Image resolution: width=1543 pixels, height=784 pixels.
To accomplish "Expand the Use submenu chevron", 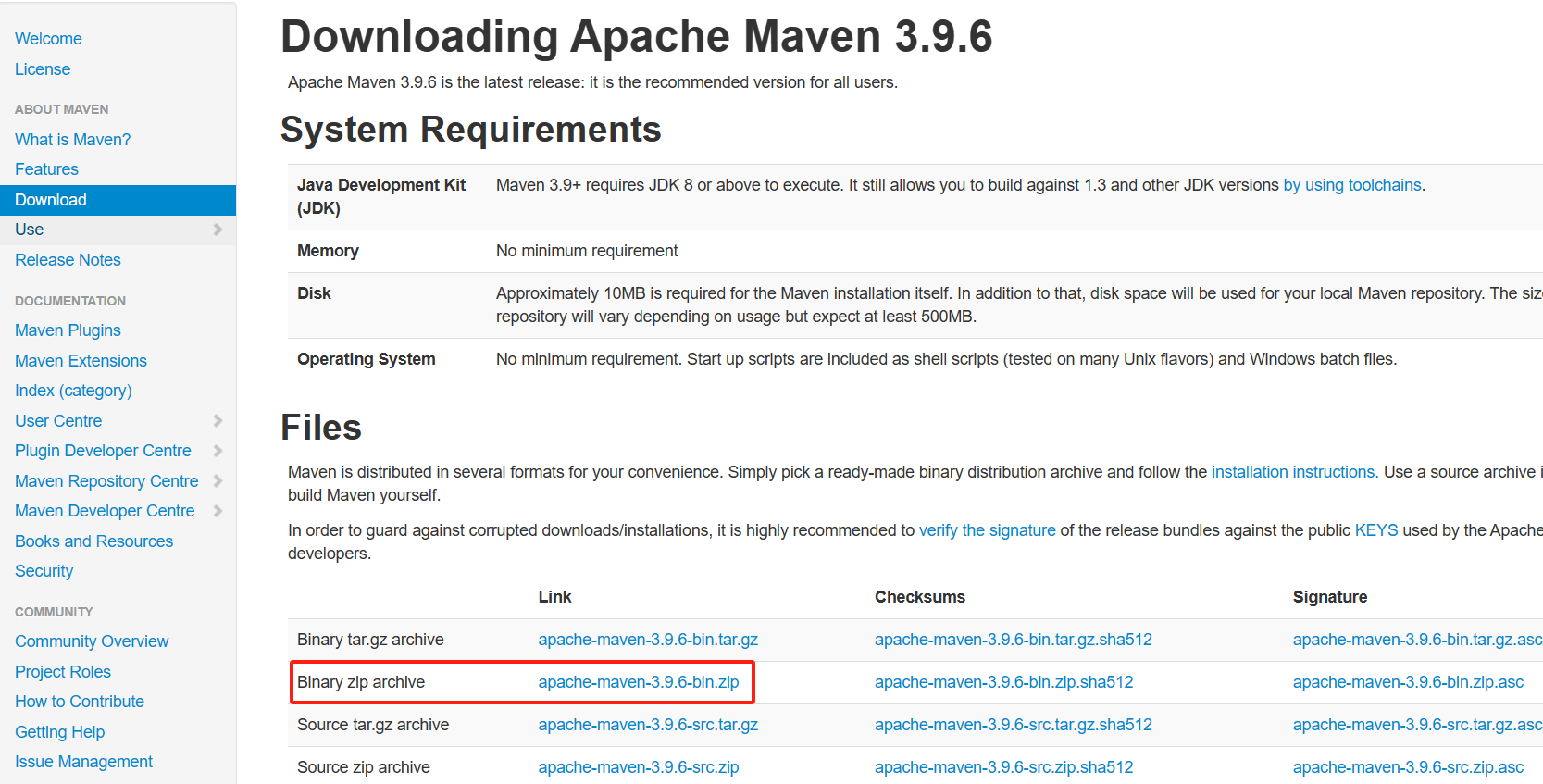I will [x=218, y=230].
